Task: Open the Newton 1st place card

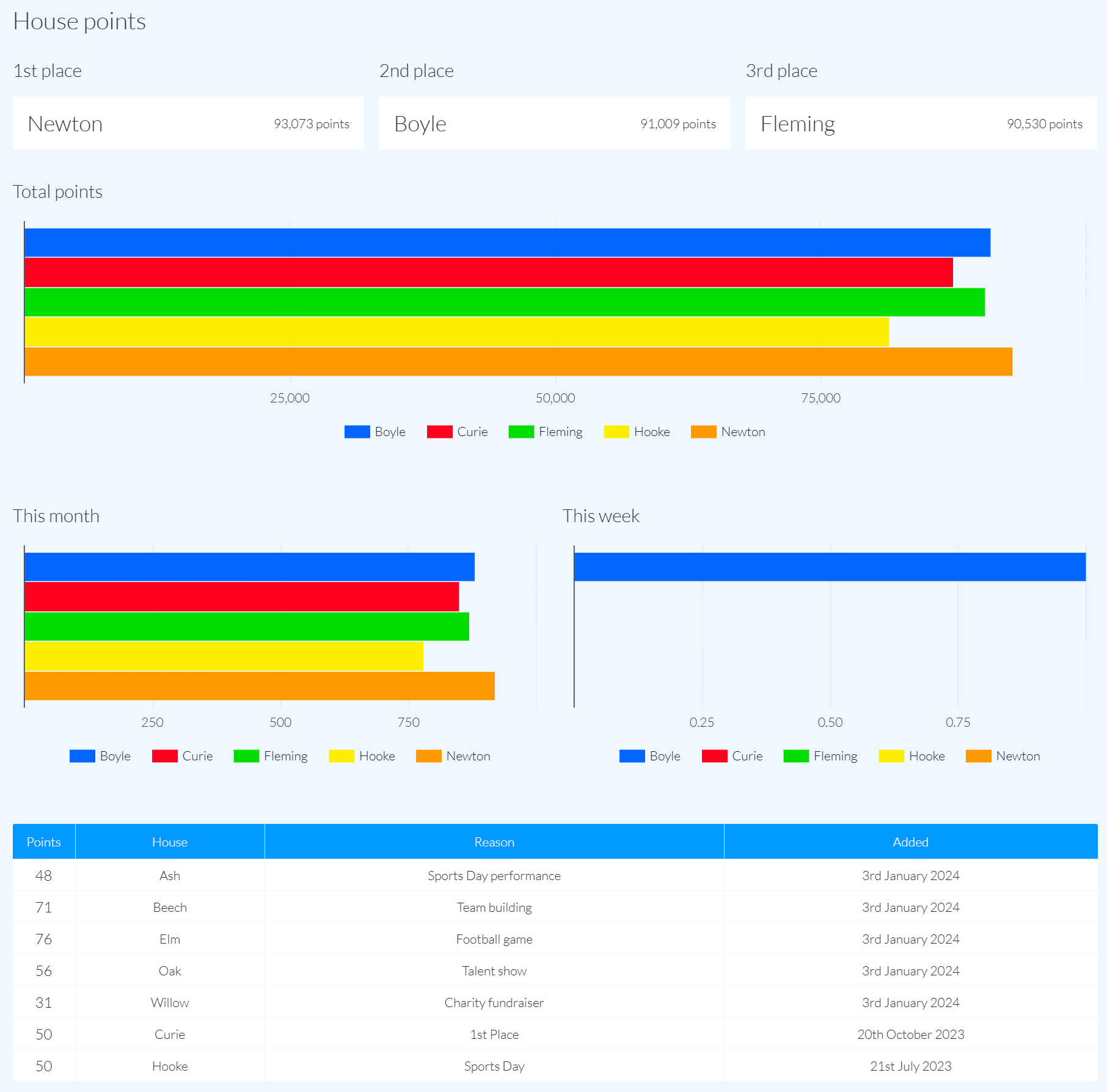Action: click(188, 123)
